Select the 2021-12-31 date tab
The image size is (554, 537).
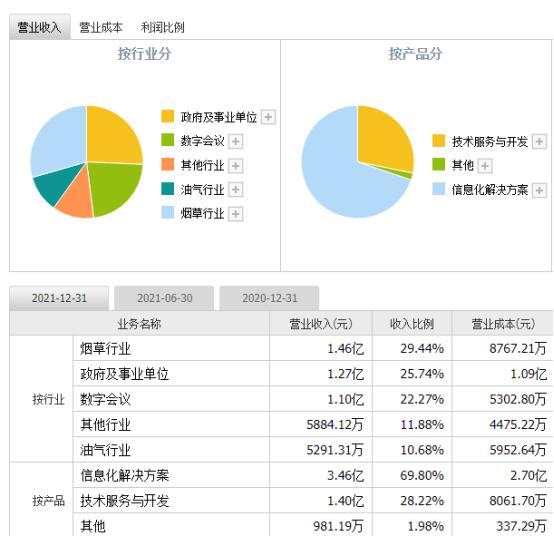(x=59, y=298)
